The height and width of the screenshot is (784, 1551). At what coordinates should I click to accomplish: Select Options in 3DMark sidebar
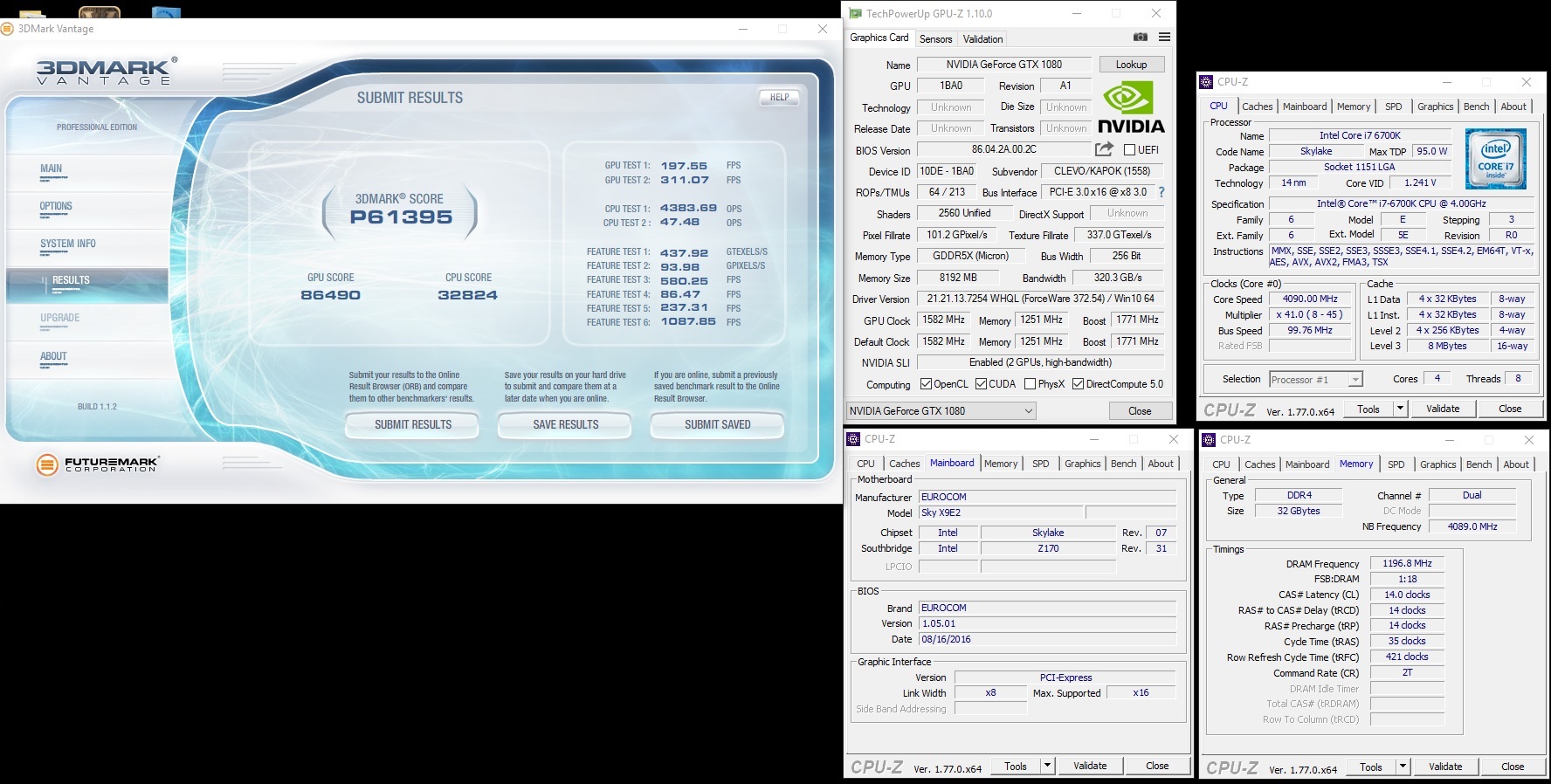56,207
